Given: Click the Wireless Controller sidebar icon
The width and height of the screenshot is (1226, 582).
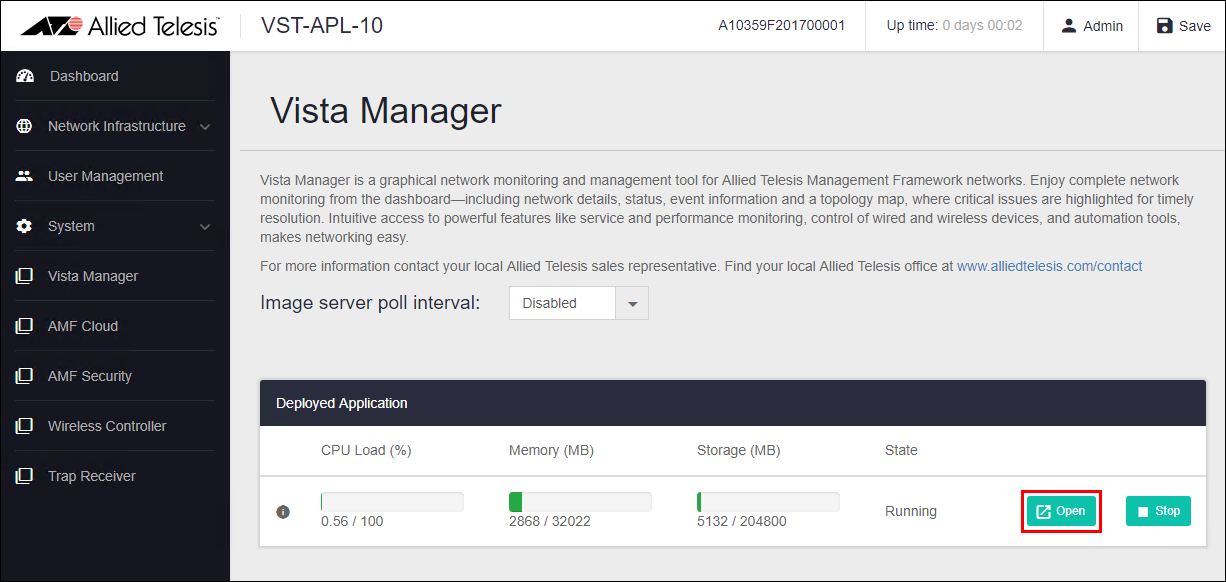Looking at the screenshot, I should 25,426.
